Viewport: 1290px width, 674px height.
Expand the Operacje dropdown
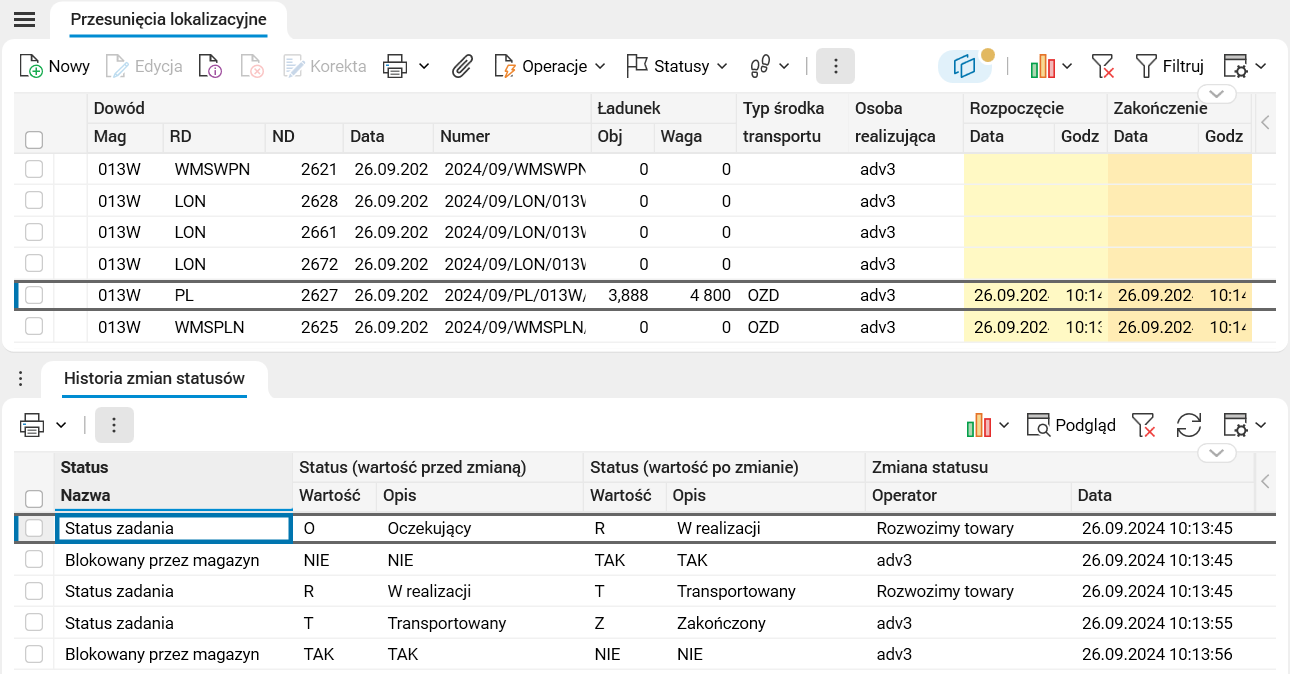[x=552, y=66]
